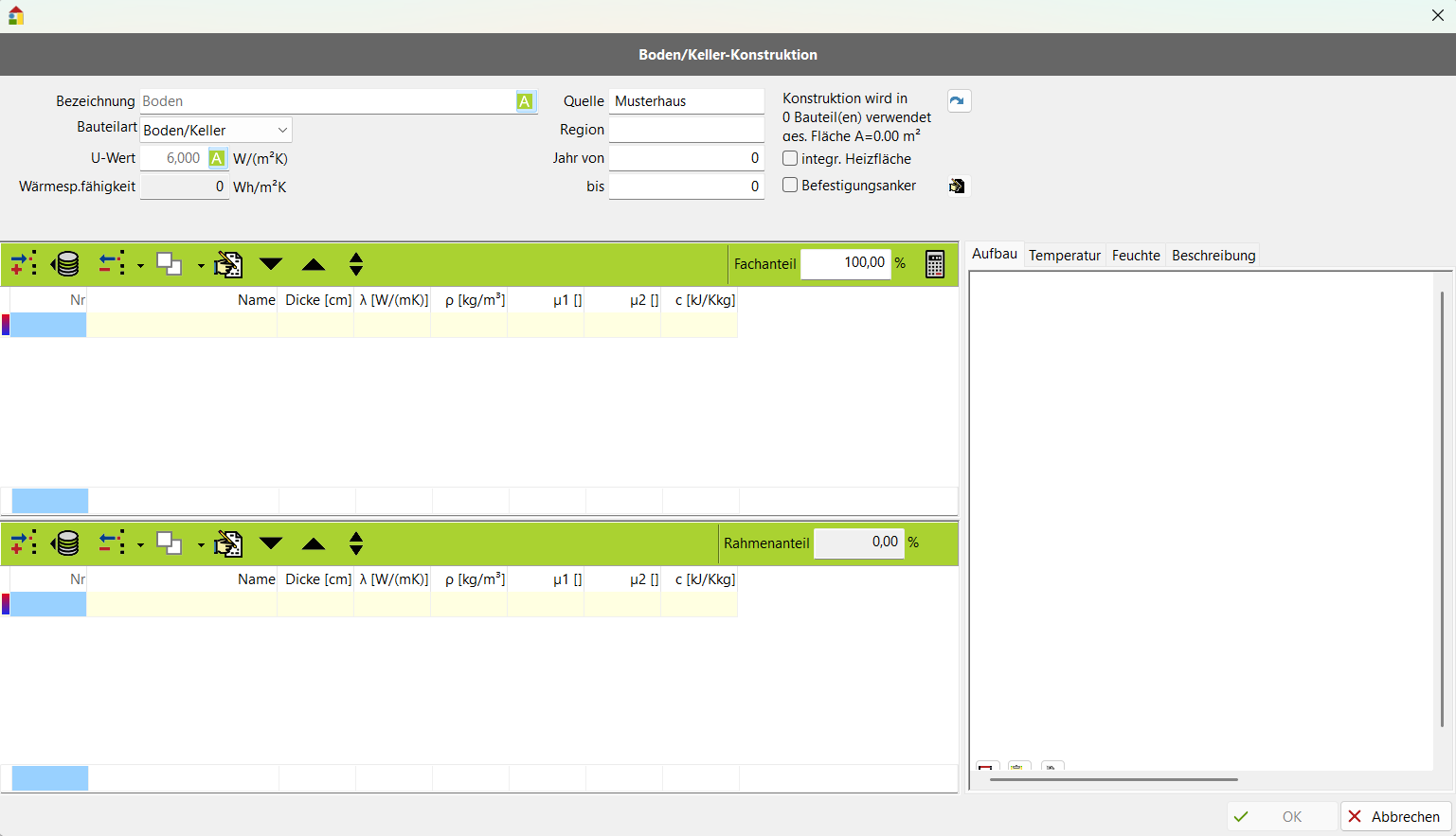Click the green A icon beside Bezeichnung

(525, 101)
